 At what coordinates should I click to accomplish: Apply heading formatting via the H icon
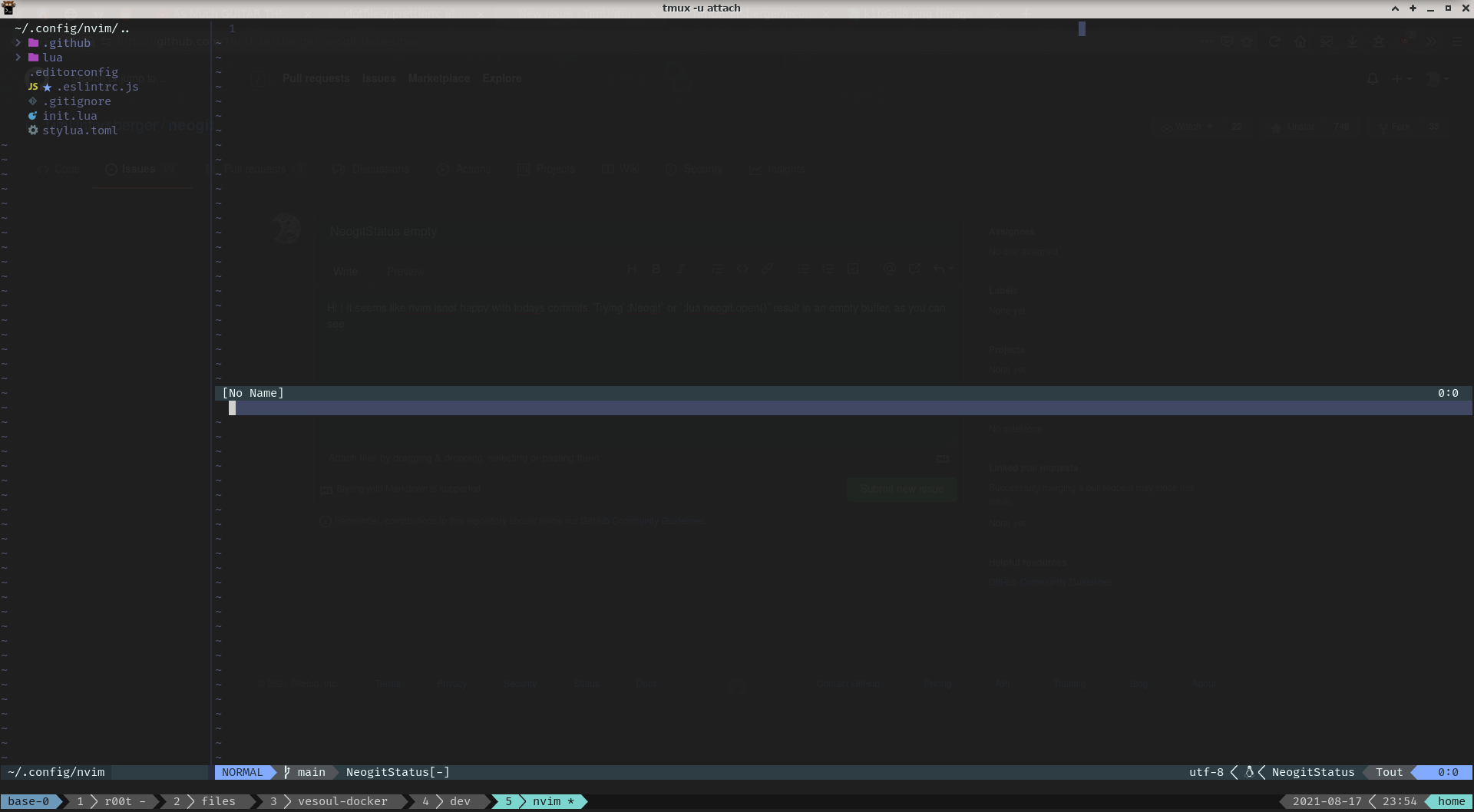click(x=632, y=269)
